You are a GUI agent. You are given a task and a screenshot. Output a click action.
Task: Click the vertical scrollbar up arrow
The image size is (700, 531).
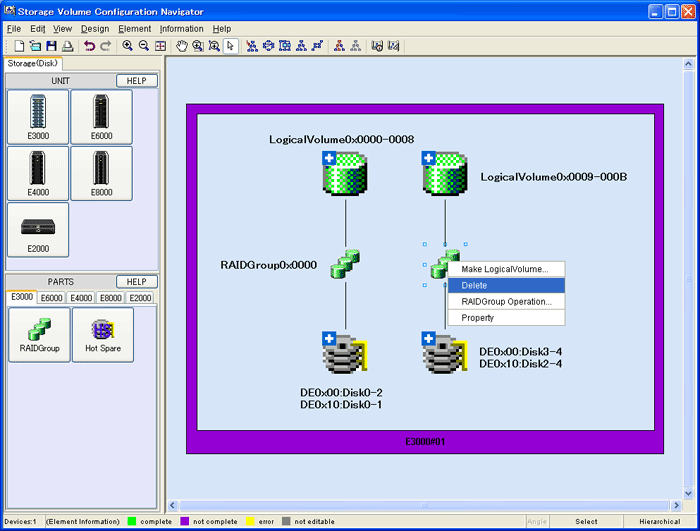pos(688,64)
